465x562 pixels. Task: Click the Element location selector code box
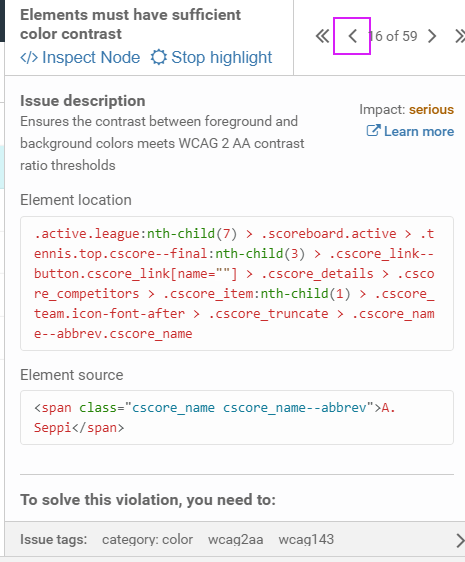click(237, 284)
